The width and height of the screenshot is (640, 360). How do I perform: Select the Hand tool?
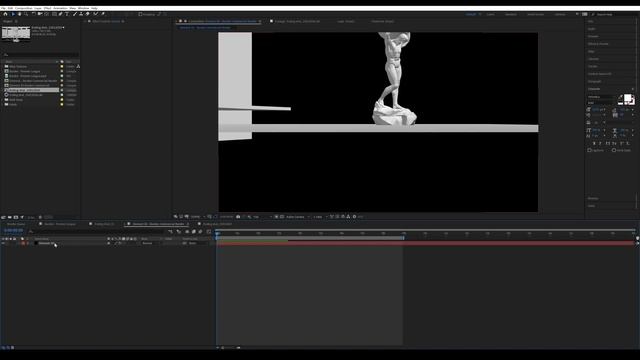coord(19,14)
